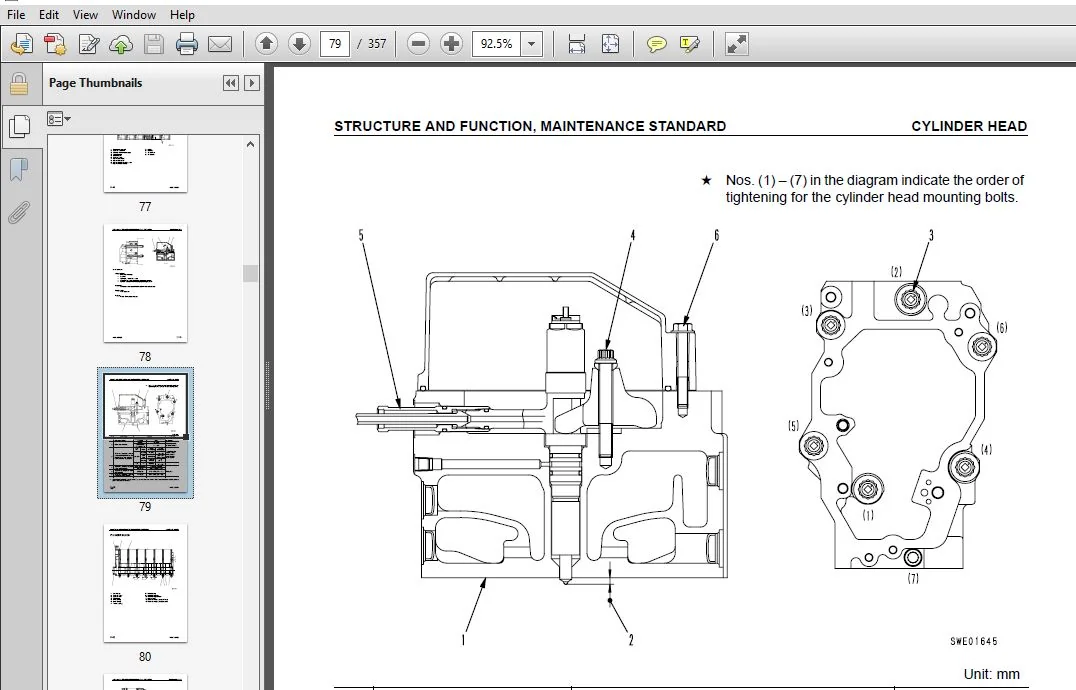Click the Edit/sign document icon
Image resolution: width=1076 pixels, height=690 pixels.
point(89,44)
